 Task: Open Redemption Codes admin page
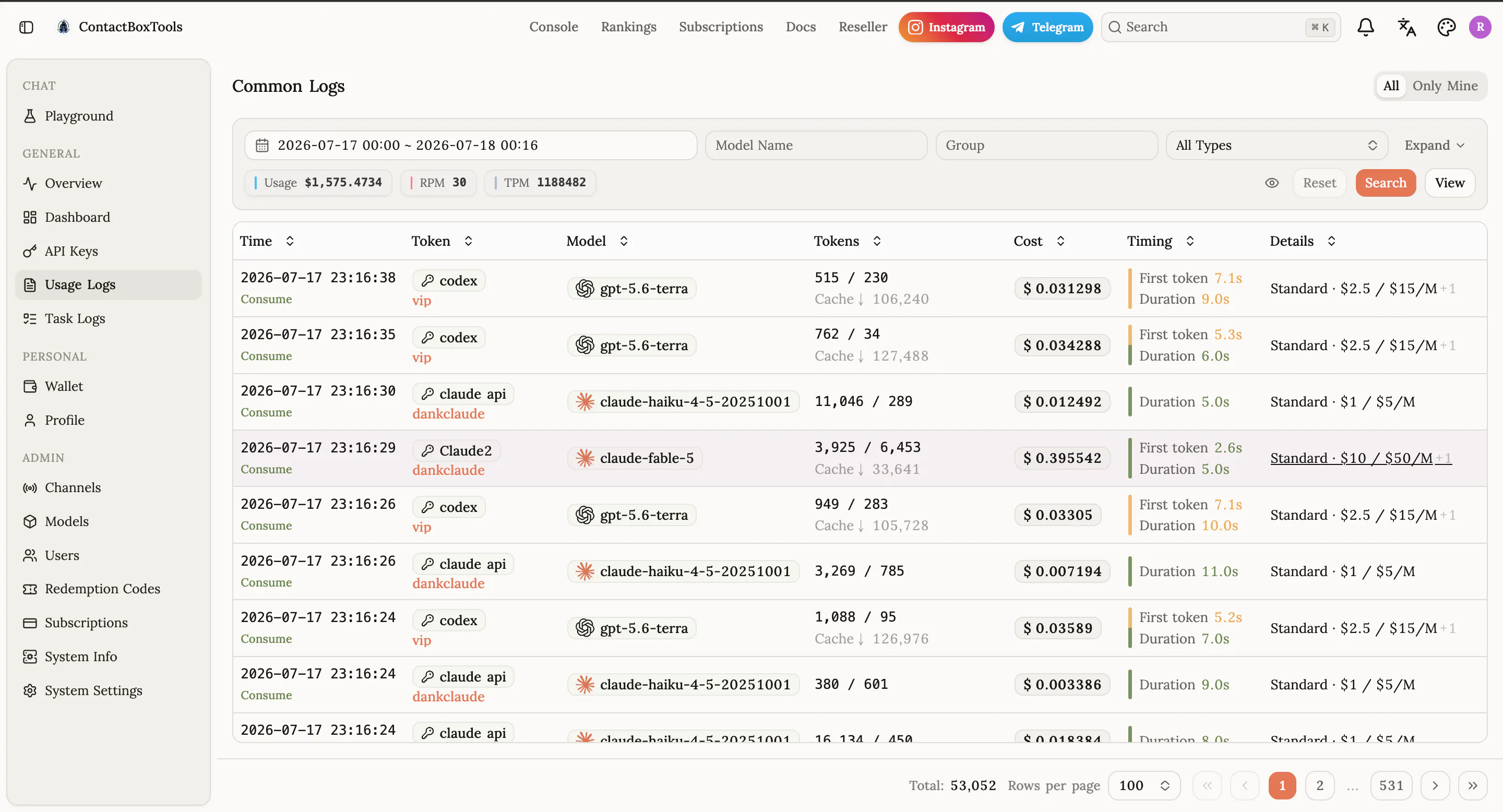coord(109,589)
